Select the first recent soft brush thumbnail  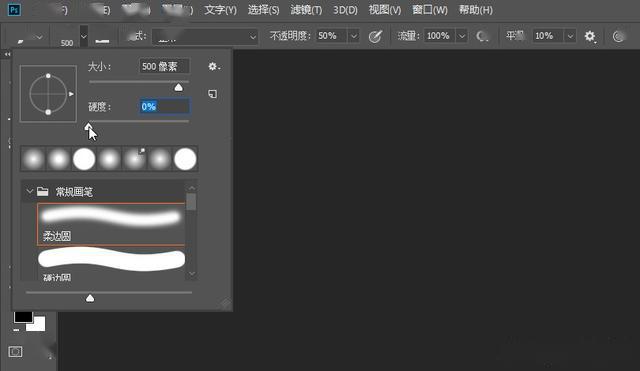click(x=33, y=159)
